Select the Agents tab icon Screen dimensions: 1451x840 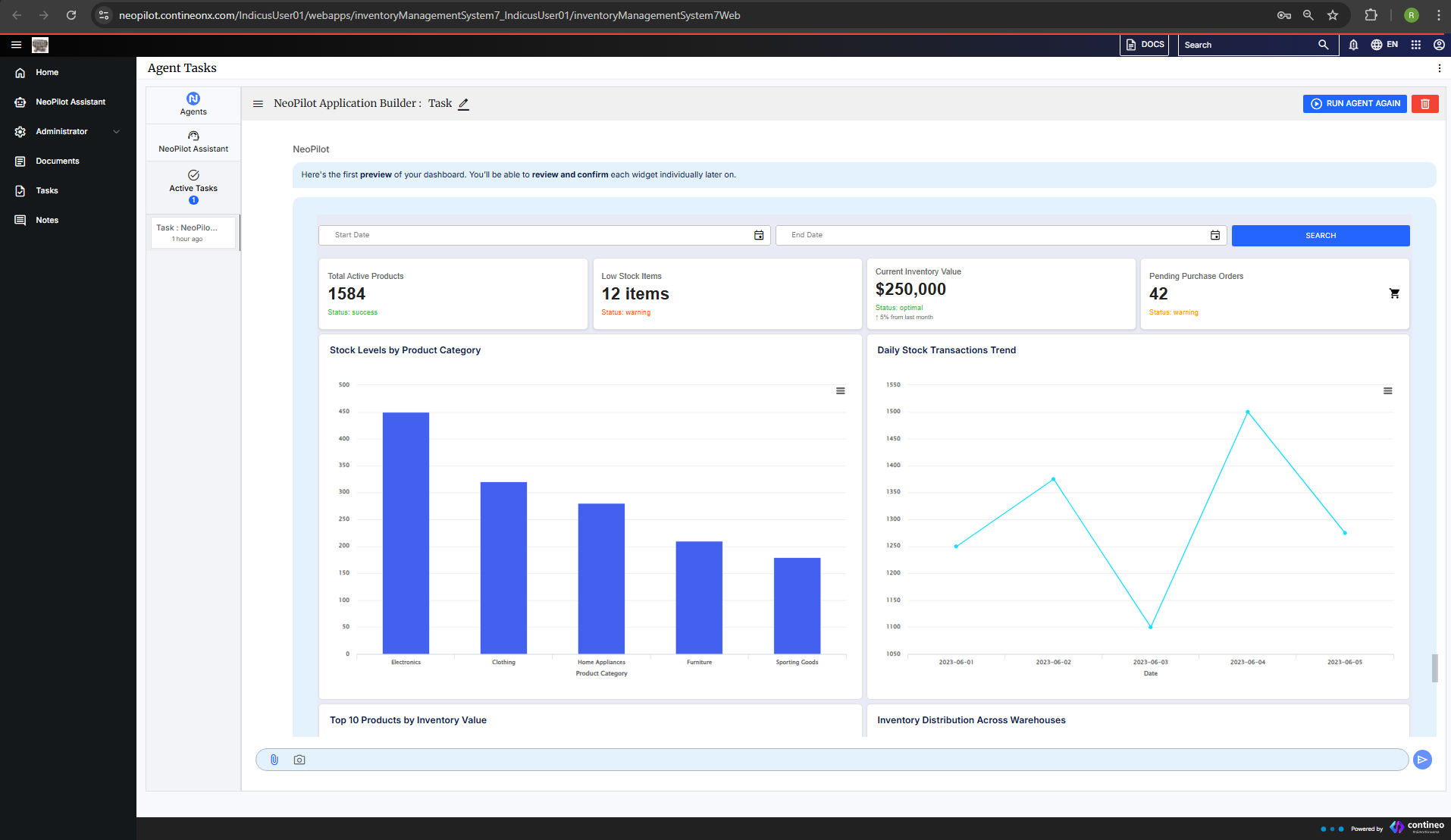click(x=193, y=99)
